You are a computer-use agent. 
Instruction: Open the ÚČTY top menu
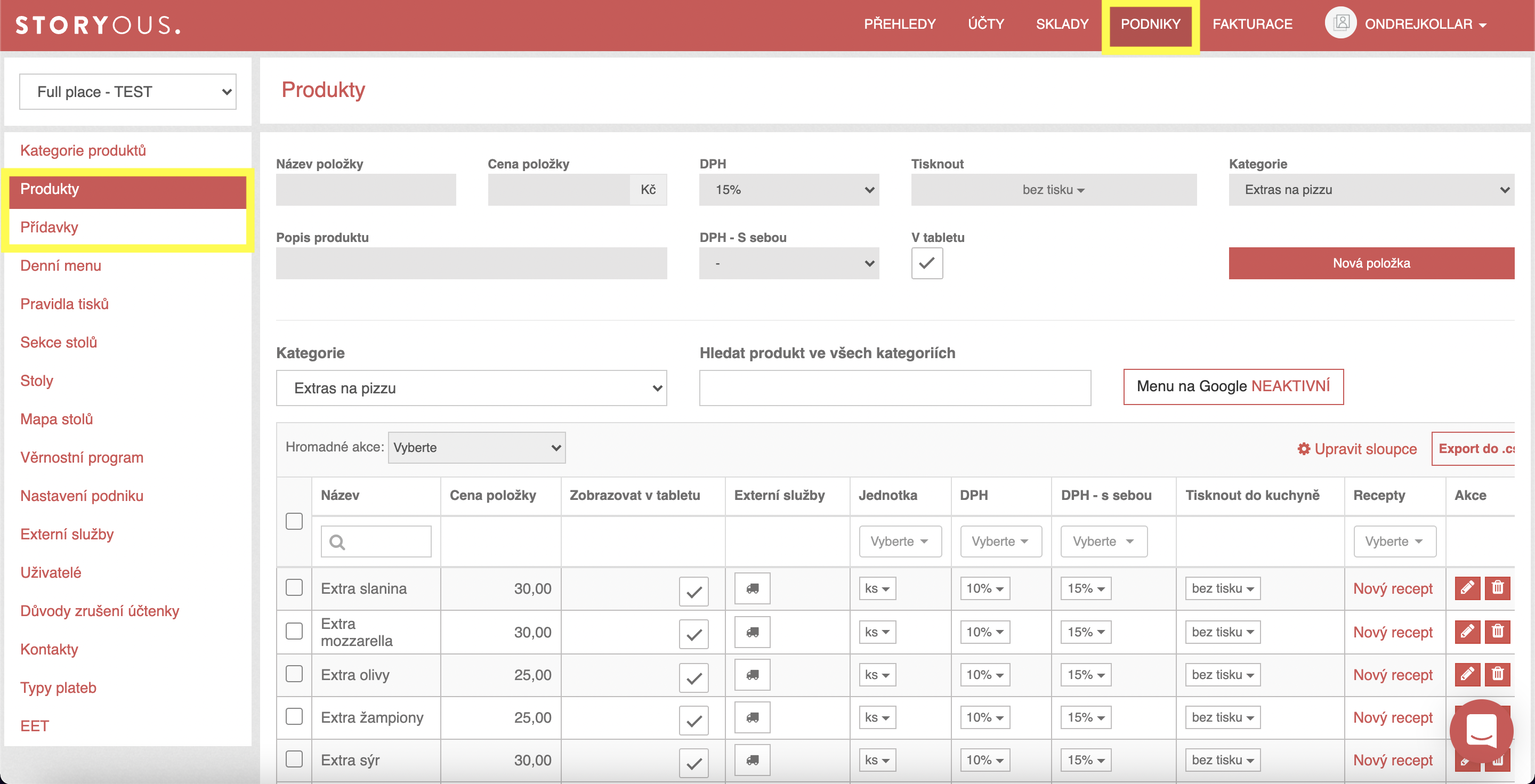(985, 25)
